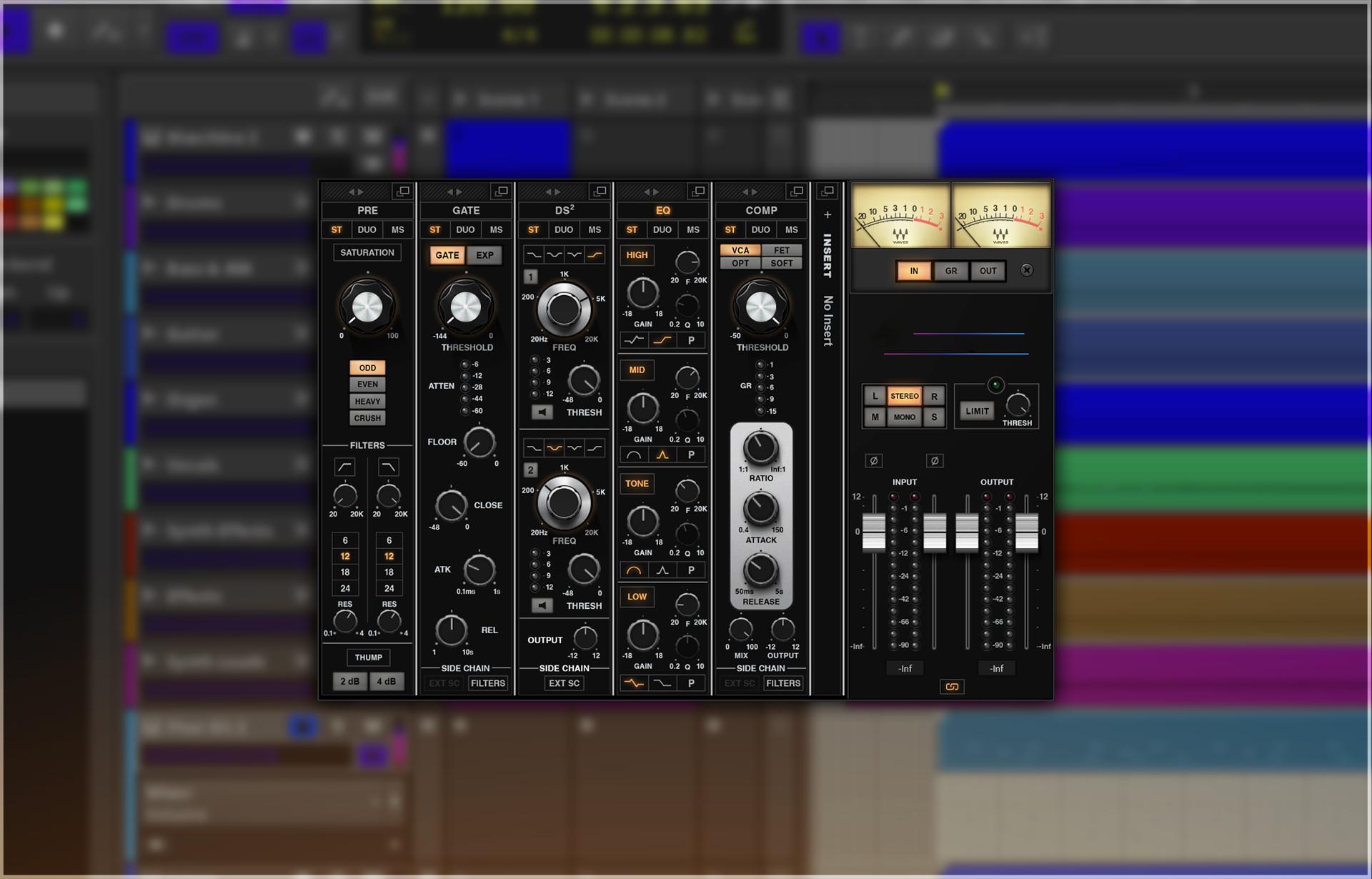
Task: Click right OUTPUT fader handle
Action: pos(1027,532)
